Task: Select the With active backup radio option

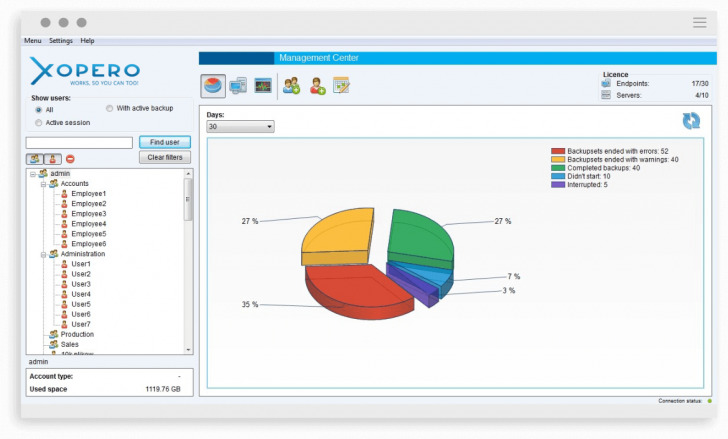Action: 109,108
